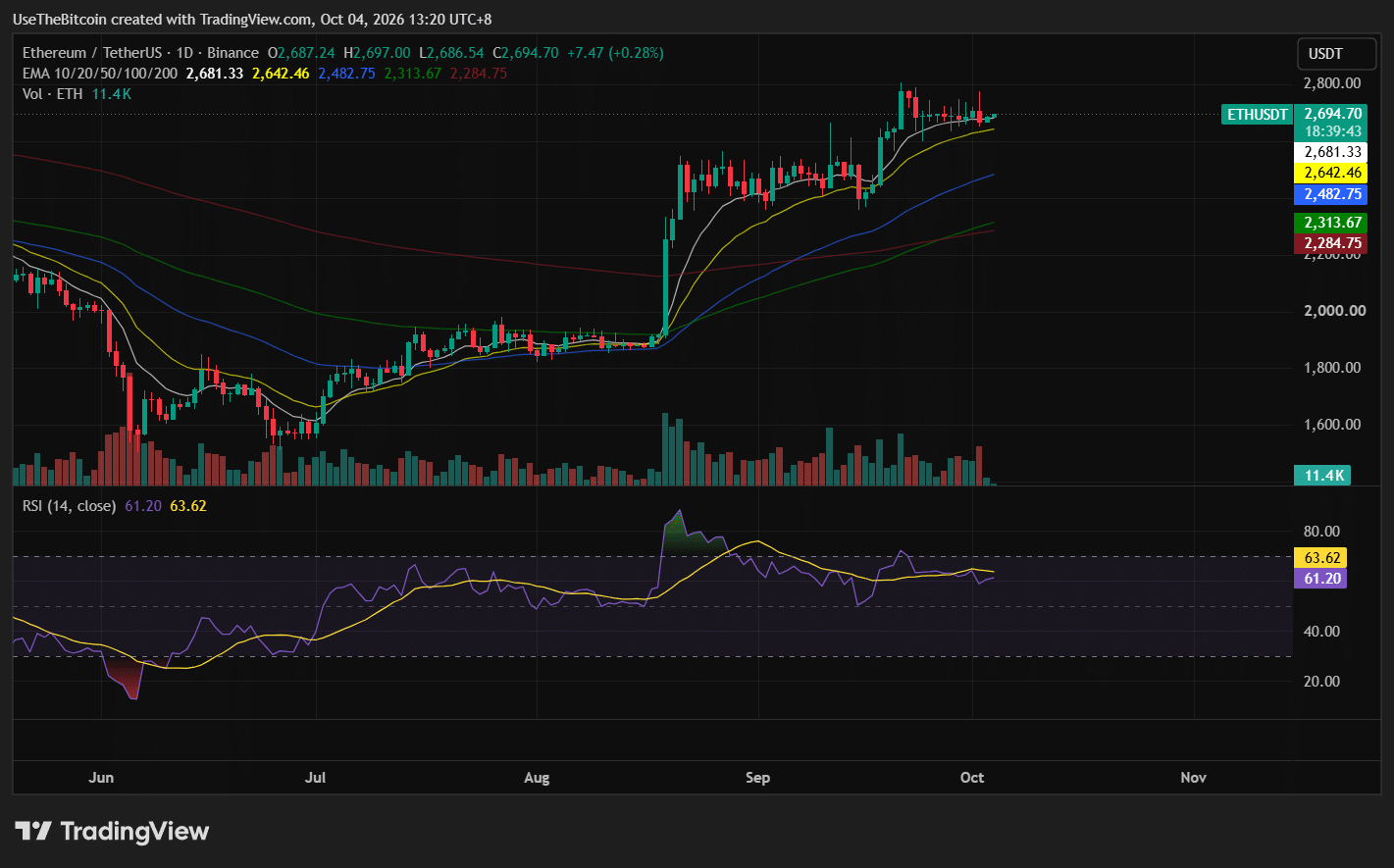
Task: Click the Jul label on time axis
Action: (315, 778)
